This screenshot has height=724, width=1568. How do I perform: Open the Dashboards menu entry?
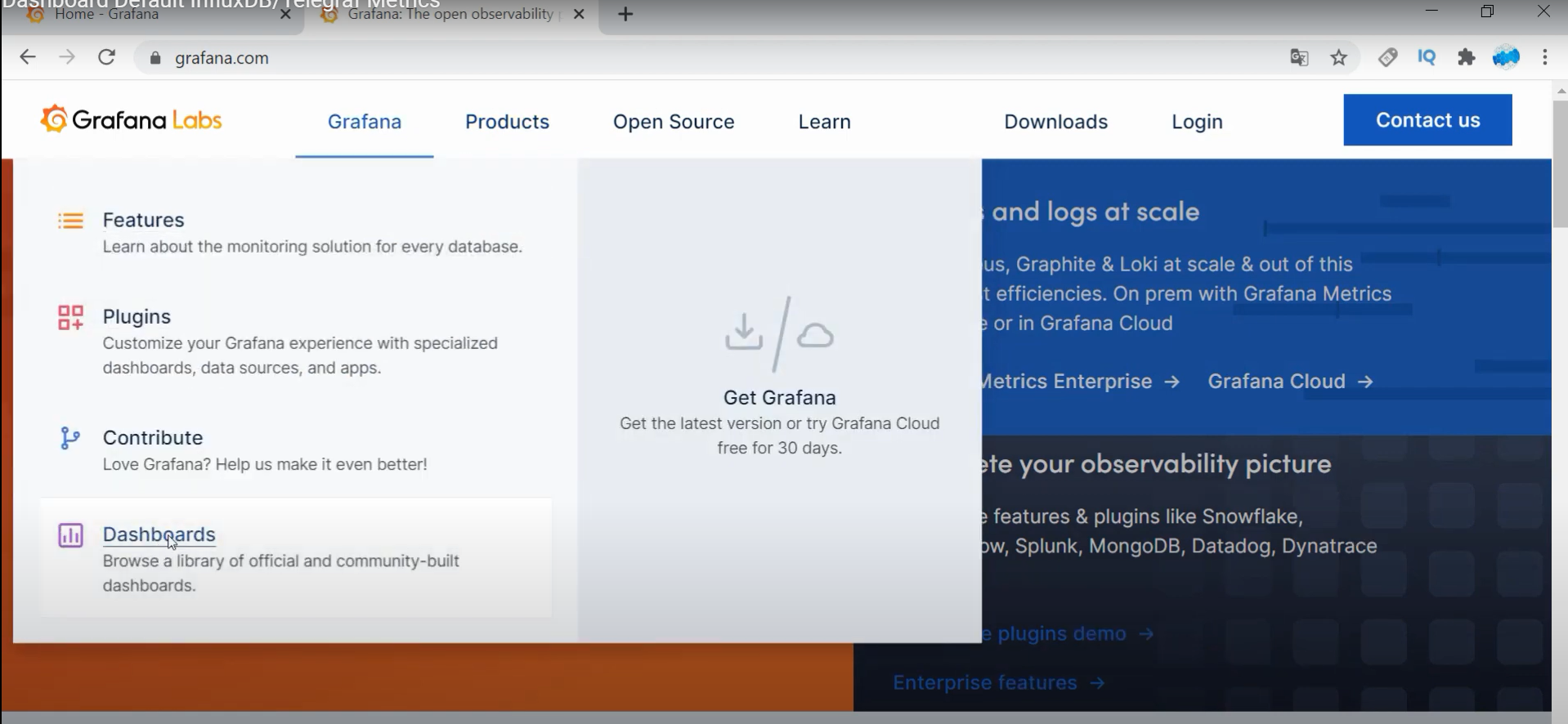159,534
